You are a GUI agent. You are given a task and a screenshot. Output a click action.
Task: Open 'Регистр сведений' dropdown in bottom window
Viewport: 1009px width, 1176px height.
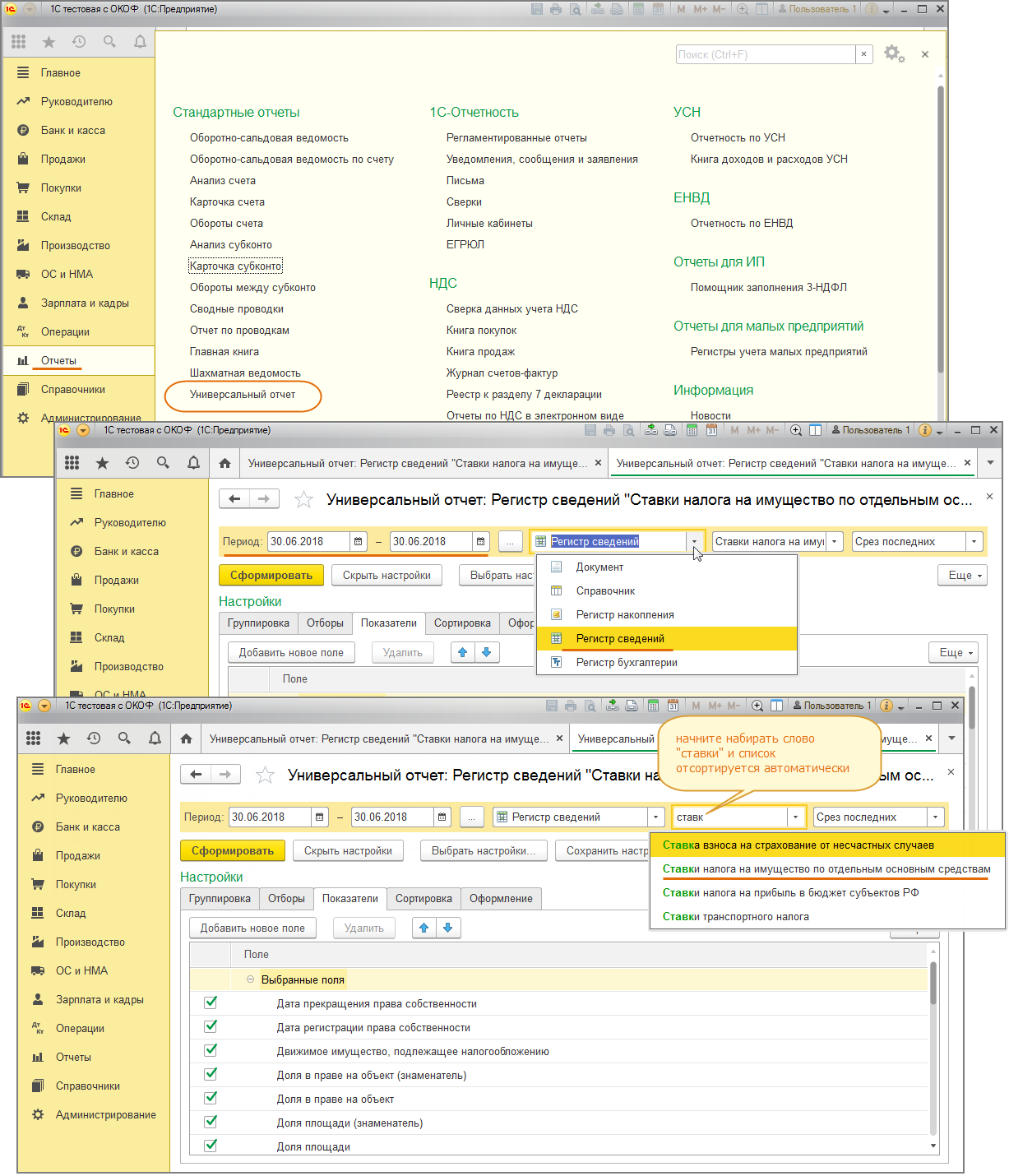point(656,817)
